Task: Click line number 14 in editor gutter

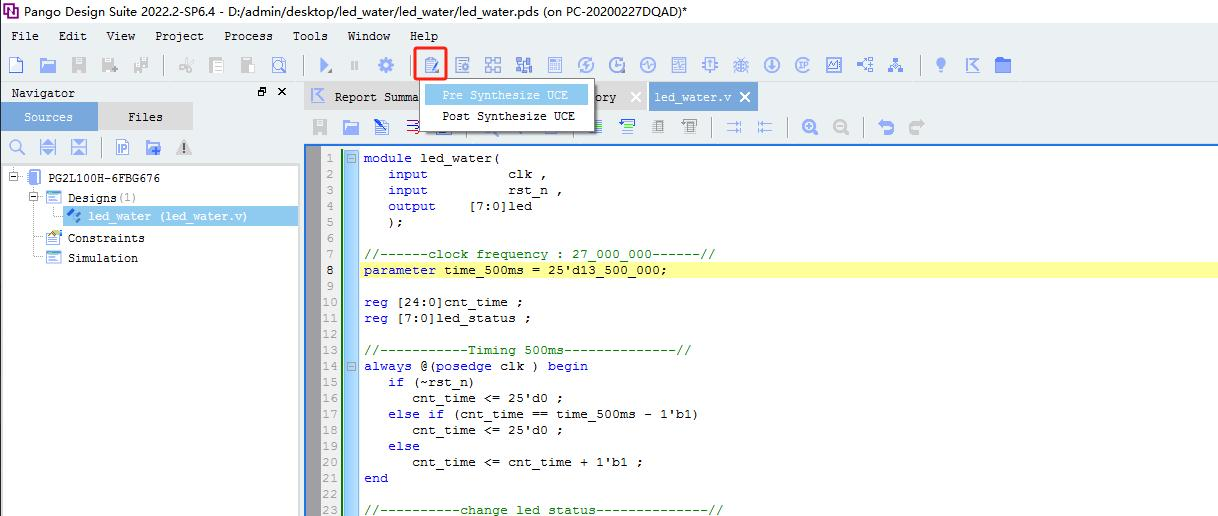Action: (330, 366)
